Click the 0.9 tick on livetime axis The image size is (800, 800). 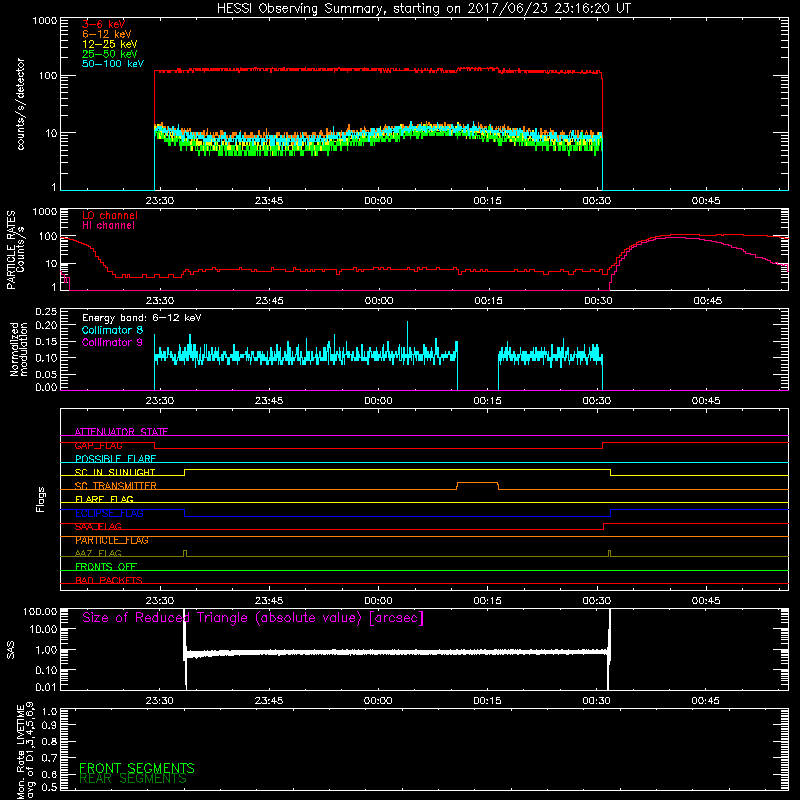(x=49, y=725)
